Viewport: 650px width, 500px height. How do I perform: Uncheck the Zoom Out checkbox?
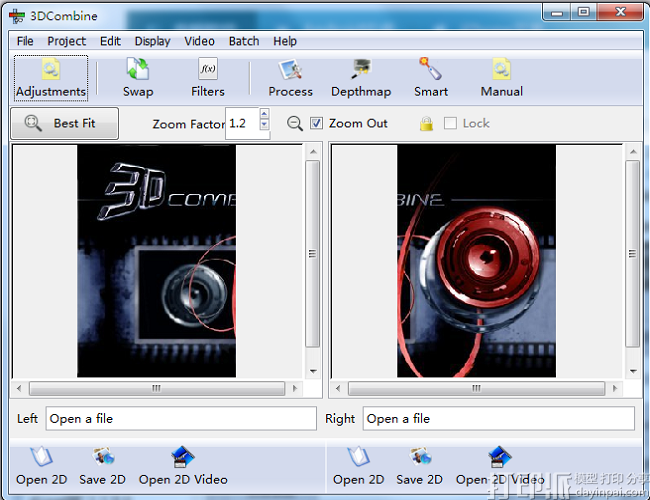point(316,123)
